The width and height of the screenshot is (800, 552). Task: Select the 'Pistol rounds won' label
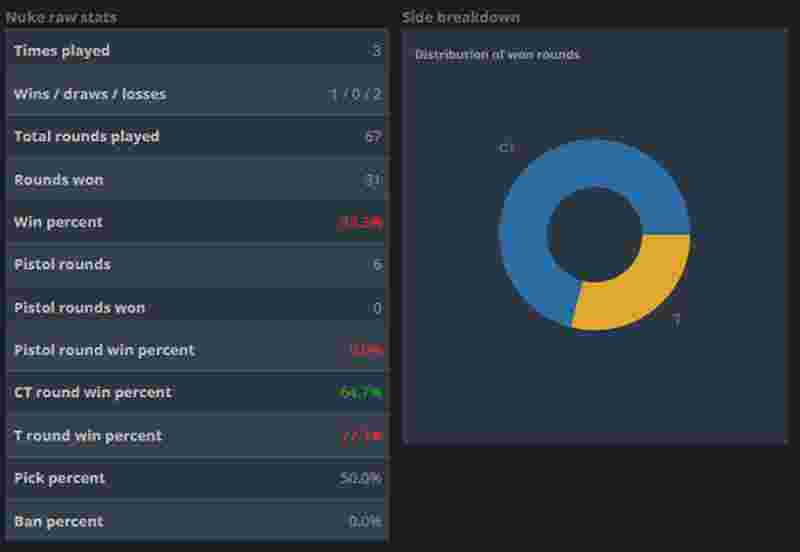80,308
